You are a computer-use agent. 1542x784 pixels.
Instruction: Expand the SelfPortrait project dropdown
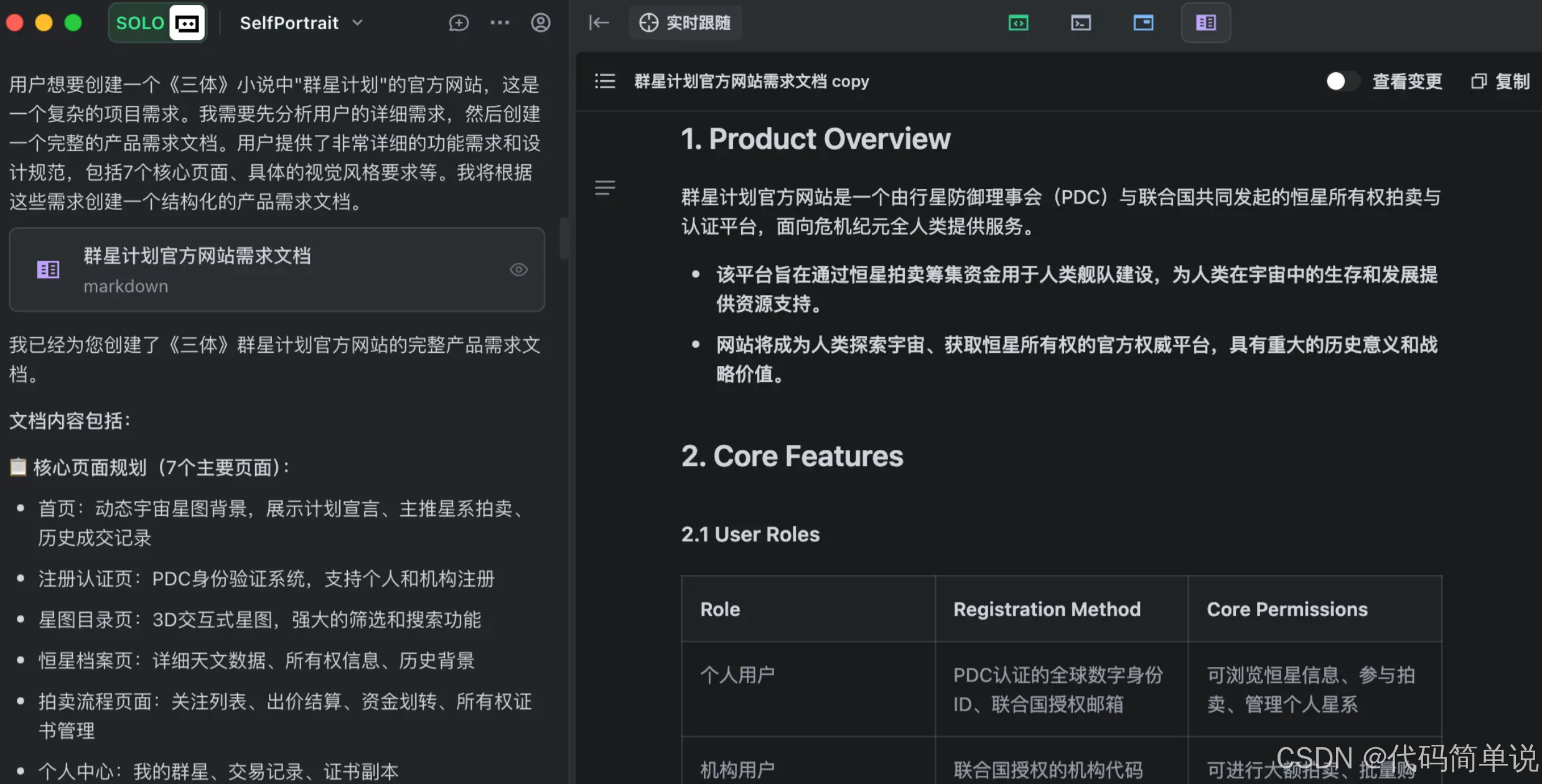point(289,23)
